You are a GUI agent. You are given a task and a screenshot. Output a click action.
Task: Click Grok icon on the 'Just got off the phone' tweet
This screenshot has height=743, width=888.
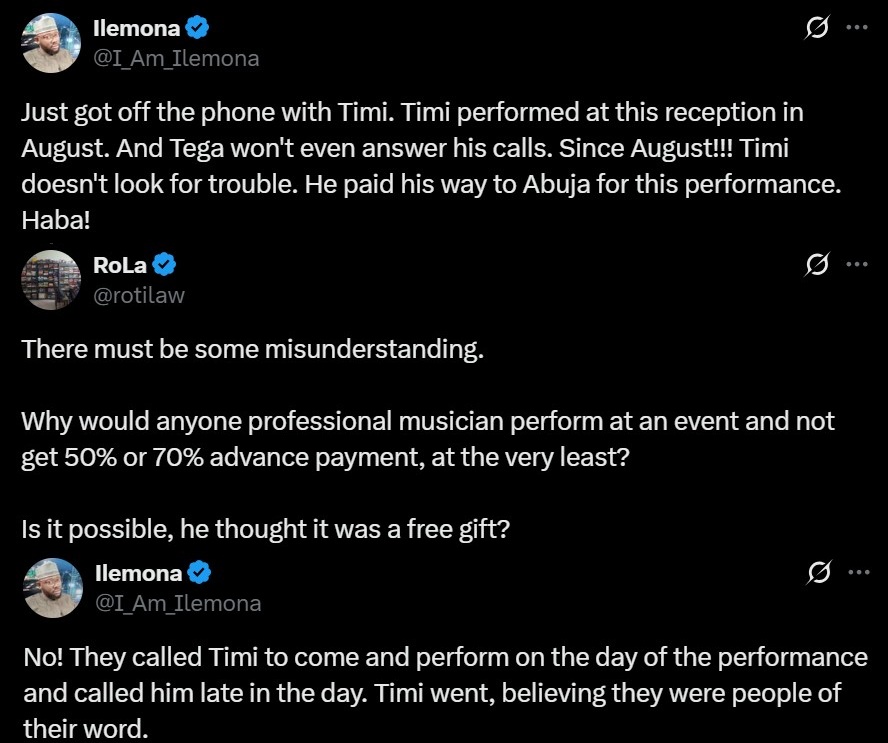817,28
